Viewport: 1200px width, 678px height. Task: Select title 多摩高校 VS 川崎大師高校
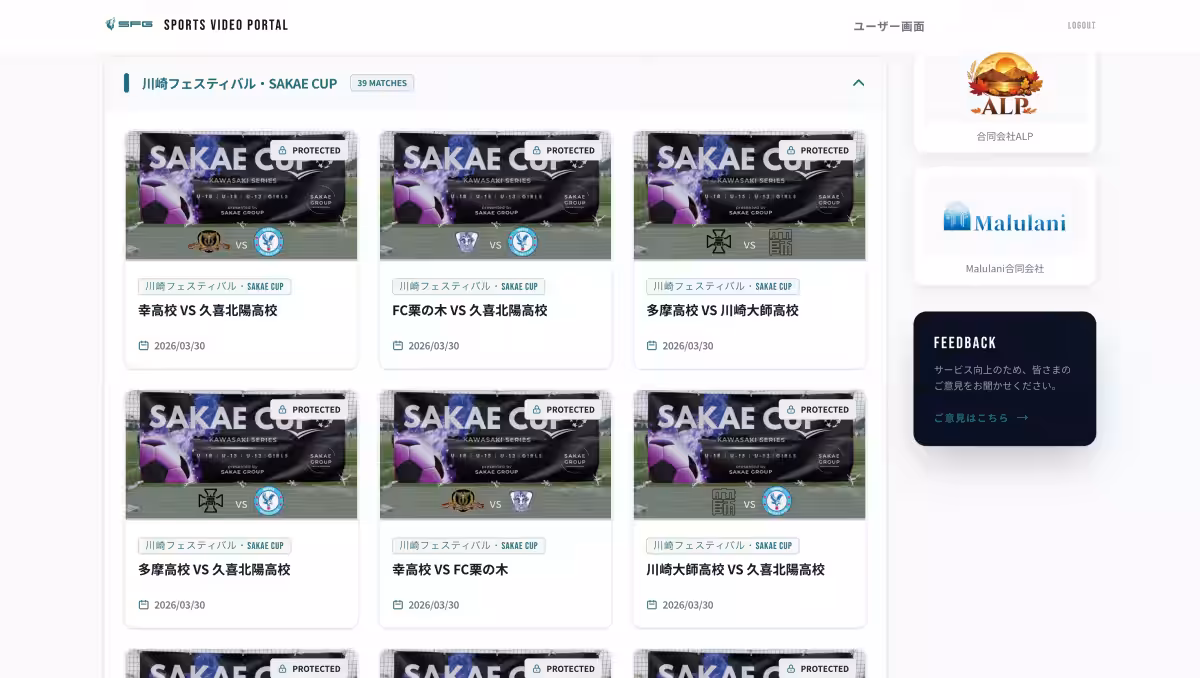[x=722, y=310]
